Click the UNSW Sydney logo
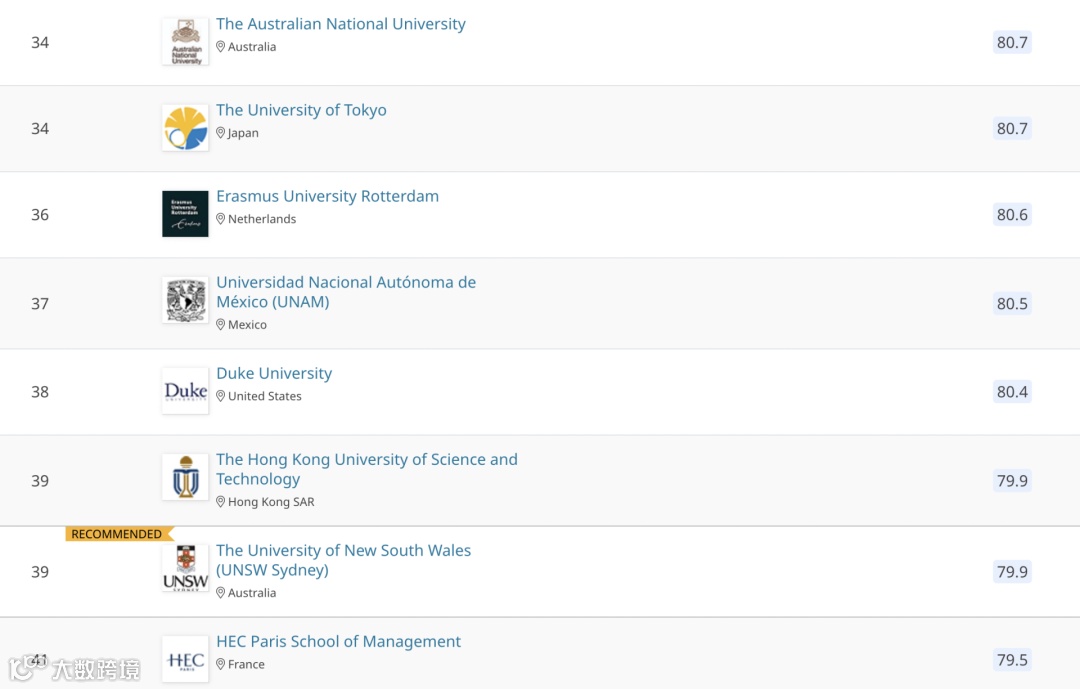 tap(185, 568)
